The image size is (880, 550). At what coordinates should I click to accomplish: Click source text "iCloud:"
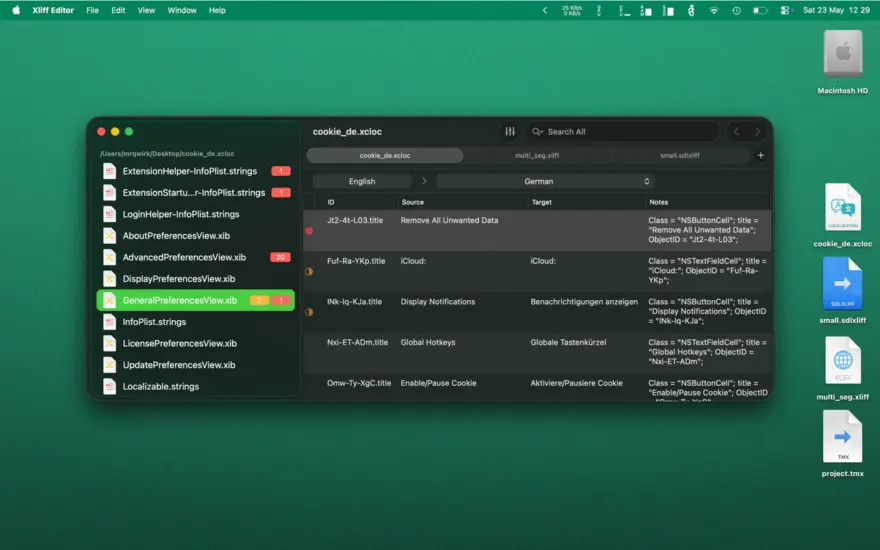click(x=413, y=261)
